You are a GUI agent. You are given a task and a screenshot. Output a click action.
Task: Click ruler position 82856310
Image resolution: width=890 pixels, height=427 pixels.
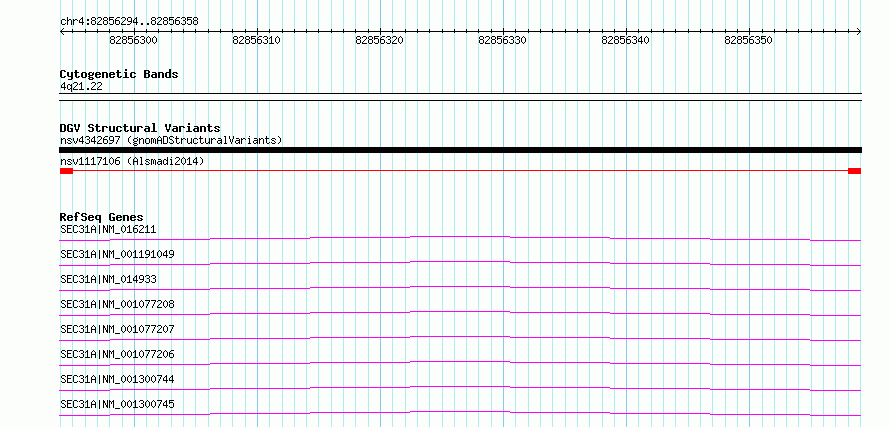click(257, 40)
